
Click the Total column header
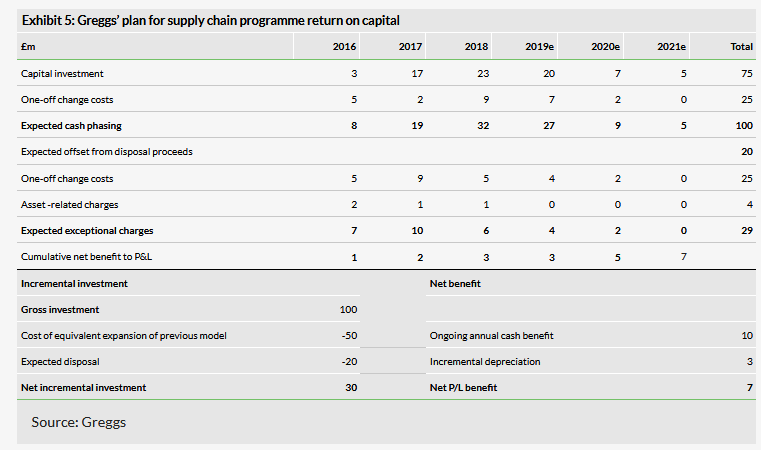pos(742,47)
